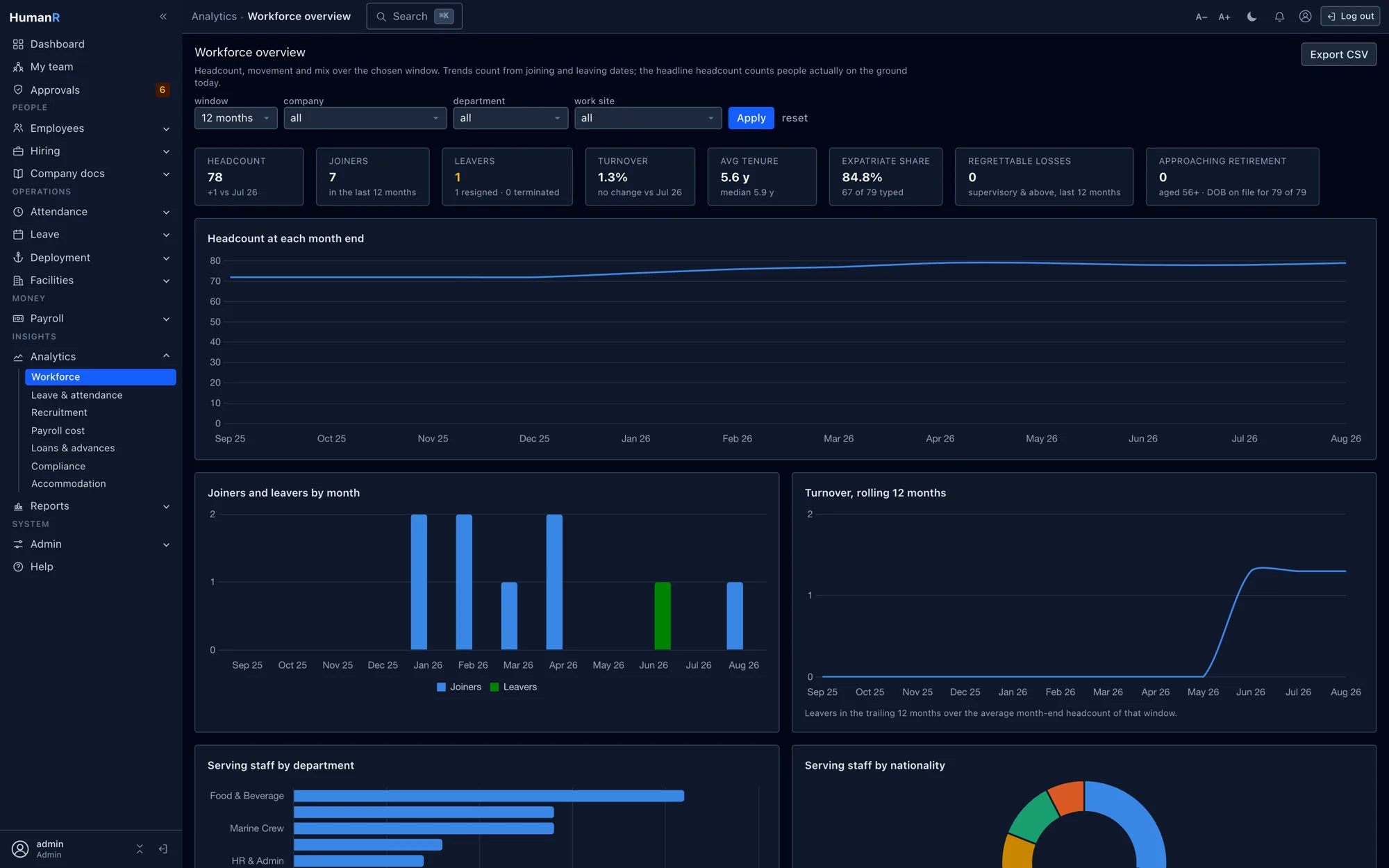
Task: Click the Regrettable losses card
Action: pyautogui.click(x=1044, y=176)
